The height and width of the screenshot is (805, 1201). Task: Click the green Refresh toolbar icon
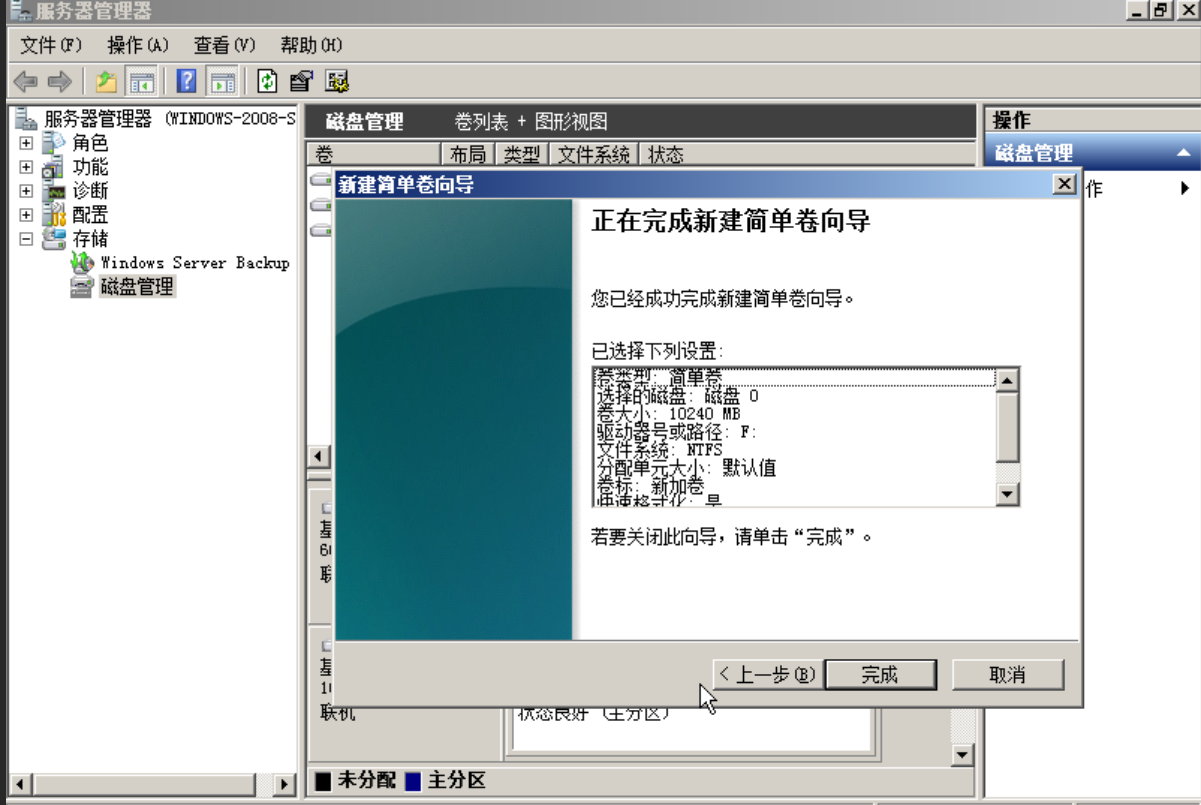pyautogui.click(x=267, y=82)
